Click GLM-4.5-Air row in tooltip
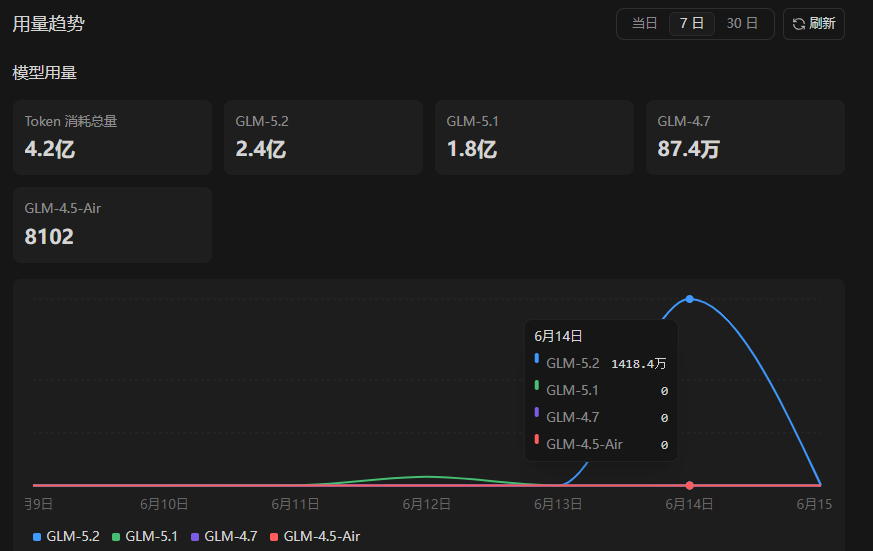873x551 pixels. [x=601, y=444]
